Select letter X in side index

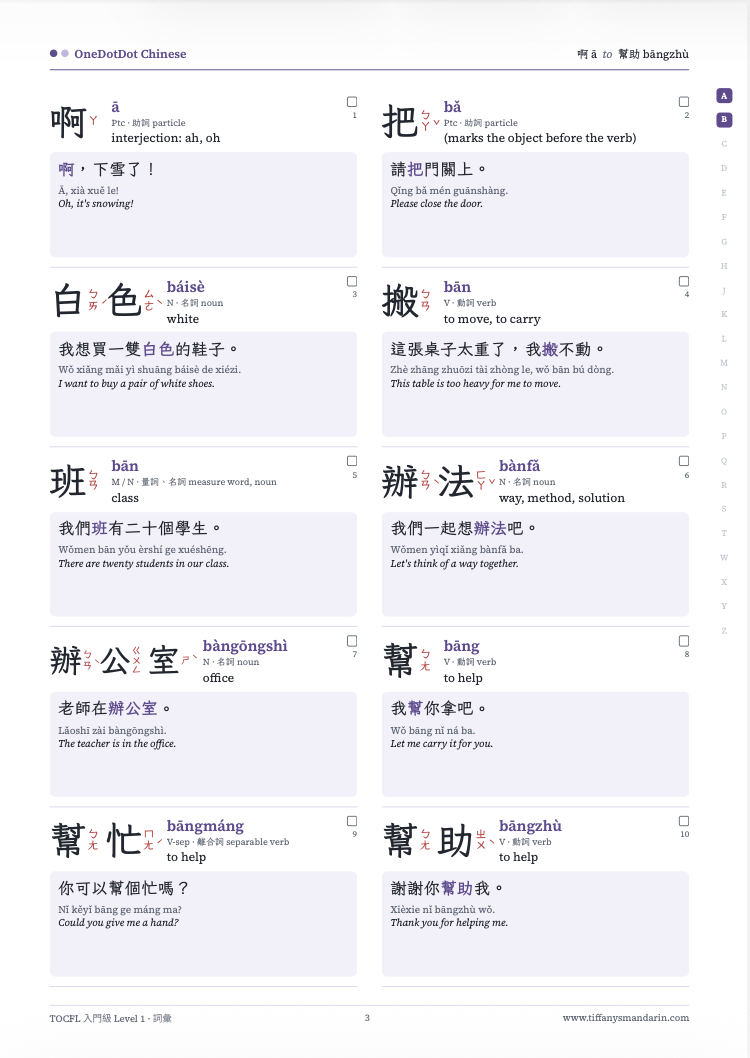point(724,582)
